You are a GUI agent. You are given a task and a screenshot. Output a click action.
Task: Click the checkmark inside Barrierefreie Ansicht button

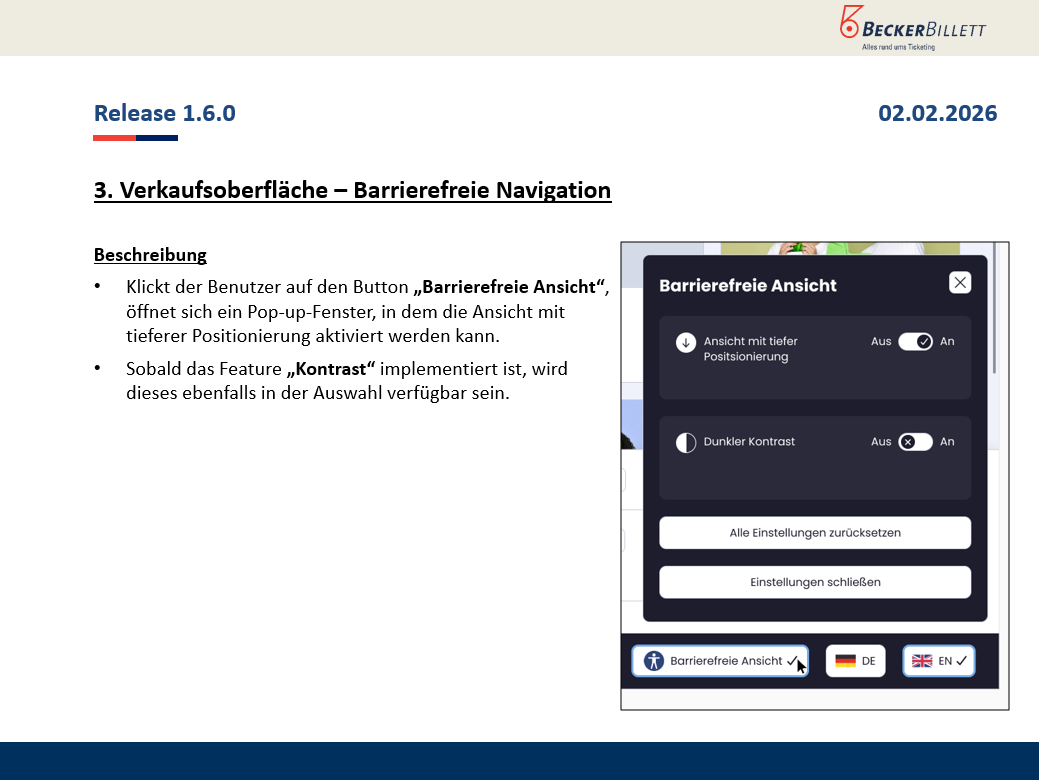click(x=791, y=661)
